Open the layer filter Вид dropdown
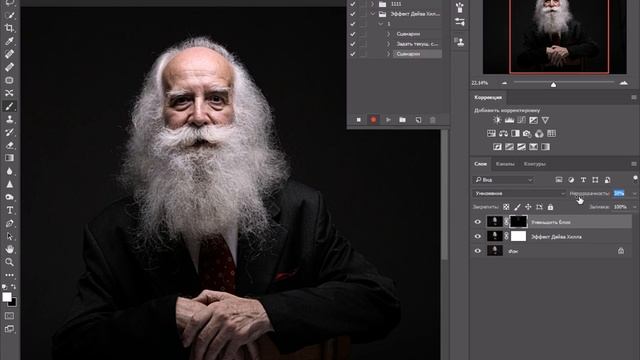The width and height of the screenshot is (640, 360). coord(504,180)
